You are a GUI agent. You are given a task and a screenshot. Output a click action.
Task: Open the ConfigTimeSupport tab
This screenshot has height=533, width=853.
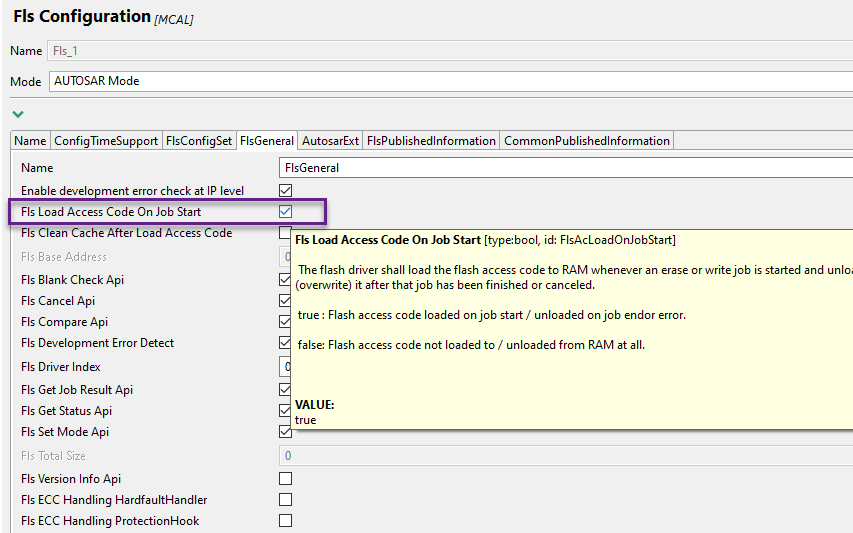(106, 141)
